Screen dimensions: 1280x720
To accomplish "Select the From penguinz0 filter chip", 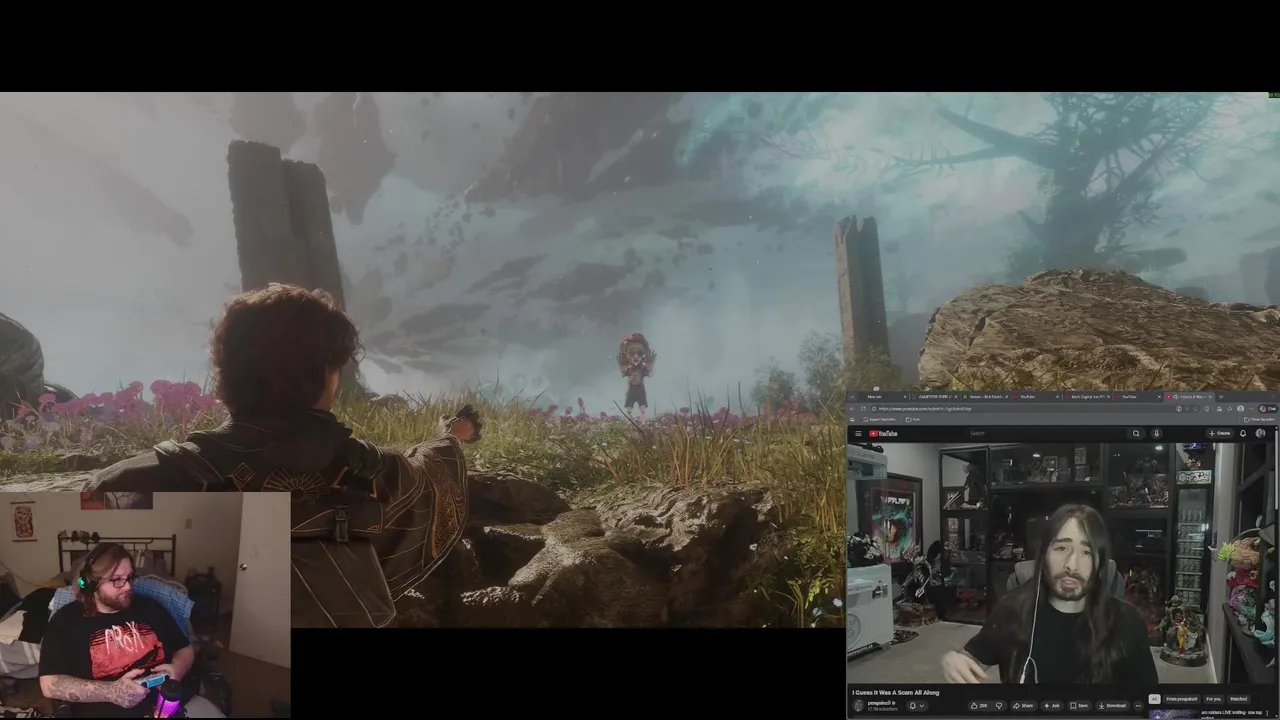I will (1182, 699).
